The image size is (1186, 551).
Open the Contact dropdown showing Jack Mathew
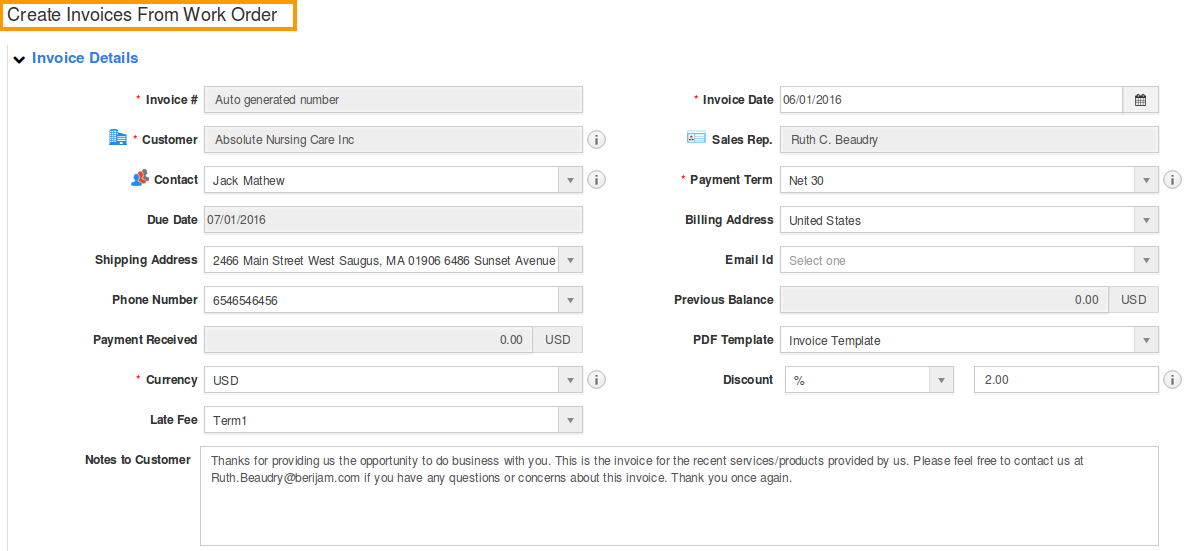(x=393, y=180)
